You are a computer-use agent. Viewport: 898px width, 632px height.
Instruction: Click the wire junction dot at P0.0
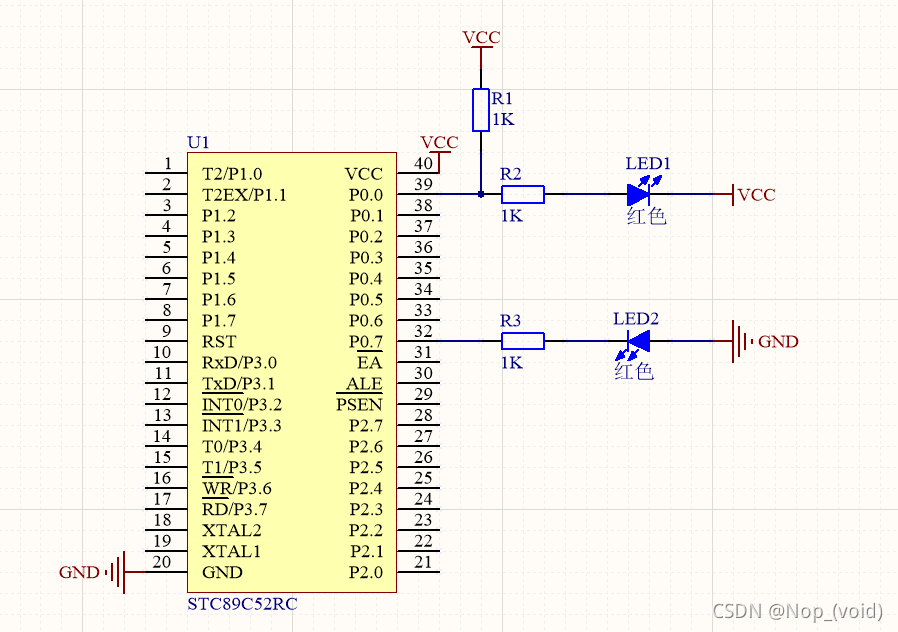(x=480, y=195)
